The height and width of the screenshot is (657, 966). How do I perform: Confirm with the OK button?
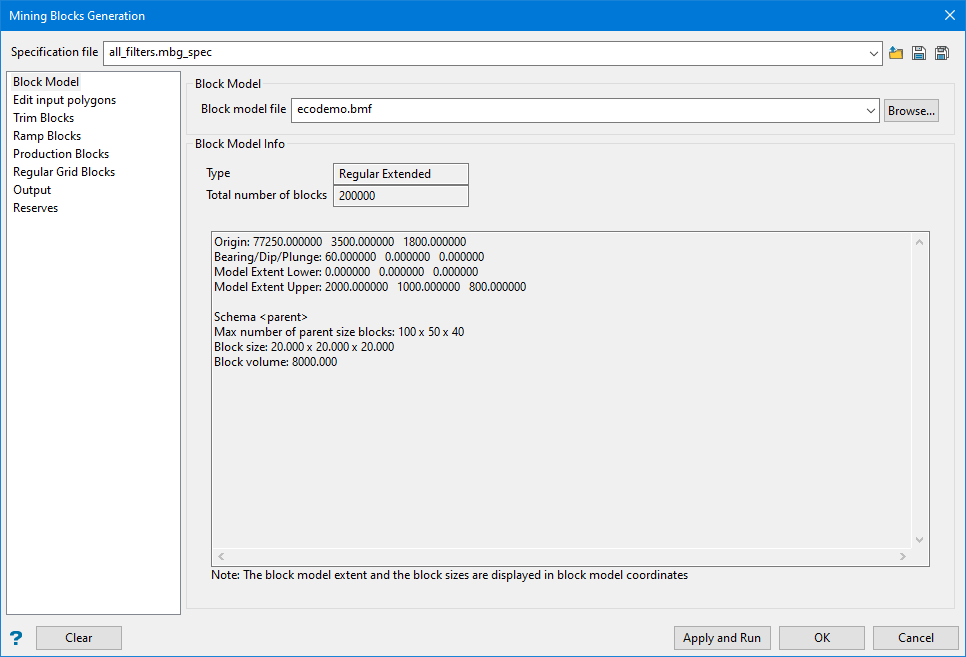coord(822,638)
